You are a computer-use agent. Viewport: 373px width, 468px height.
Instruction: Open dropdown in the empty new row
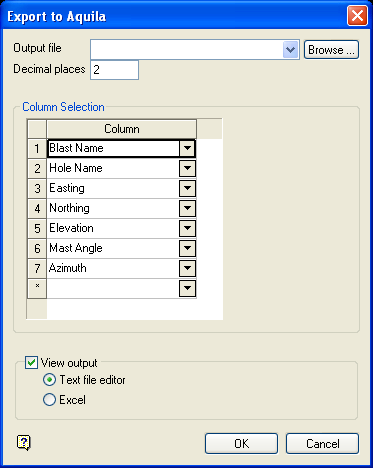(187, 288)
